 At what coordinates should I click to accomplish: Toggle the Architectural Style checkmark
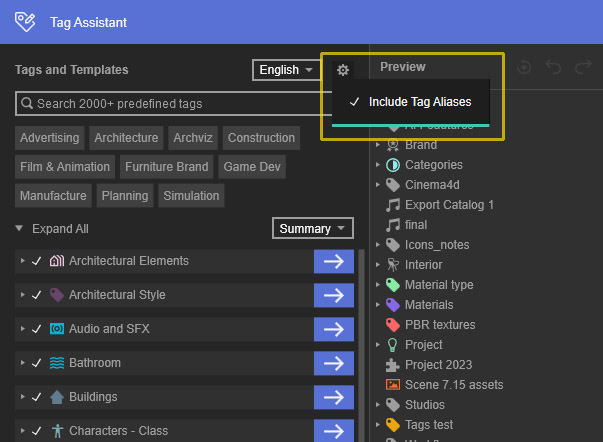pyautogui.click(x=37, y=295)
